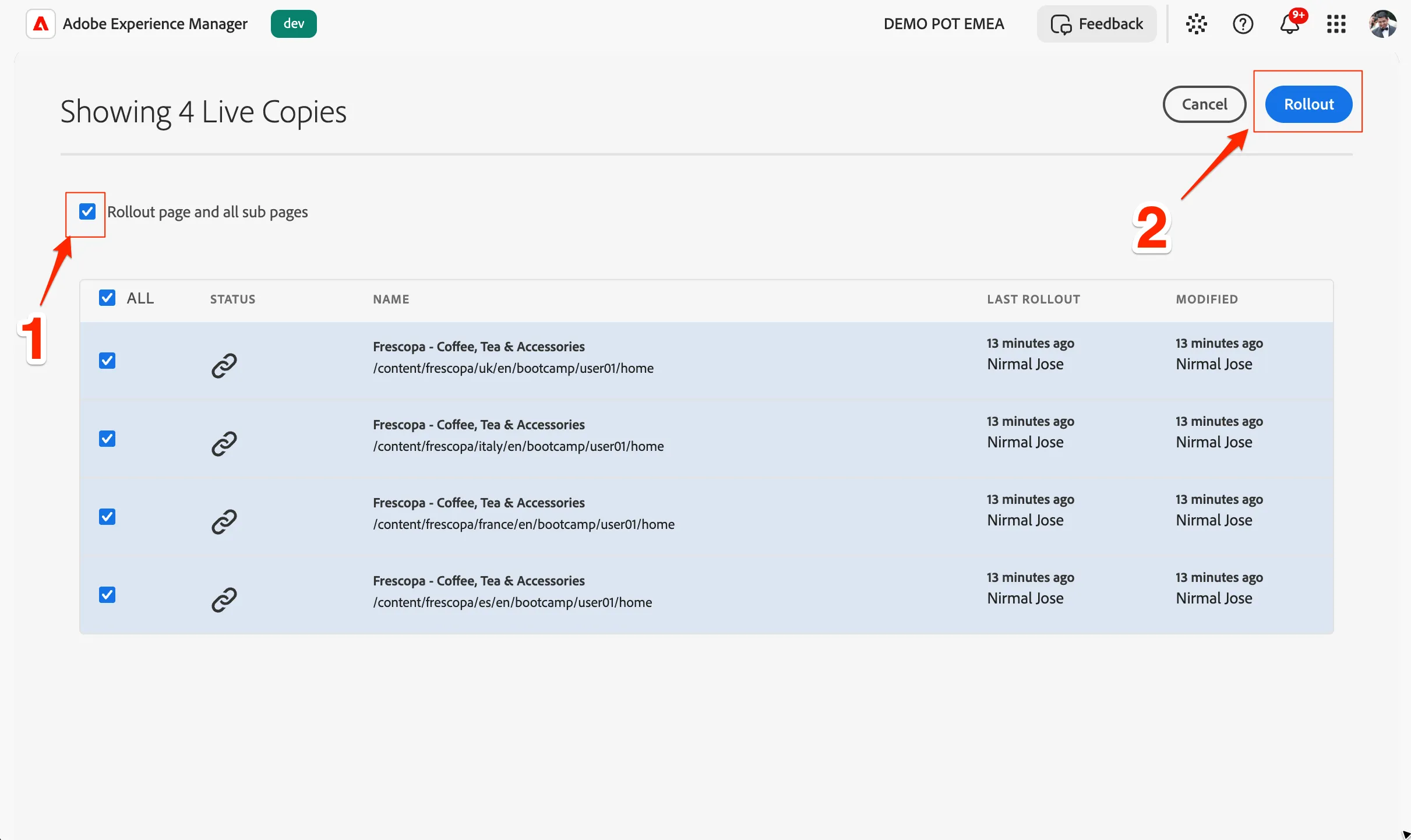The width and height of the screenshot is (1411, 840).
Task: Uncheck Rollout page and all sub pages
Action: 87,211
